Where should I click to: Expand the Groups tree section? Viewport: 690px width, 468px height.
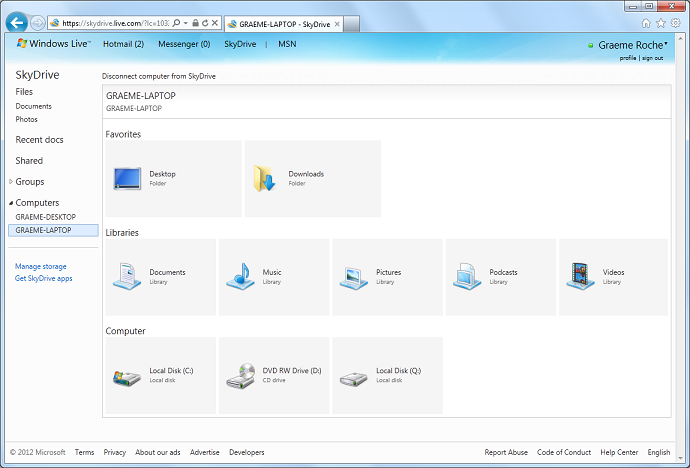click(11, 182)
